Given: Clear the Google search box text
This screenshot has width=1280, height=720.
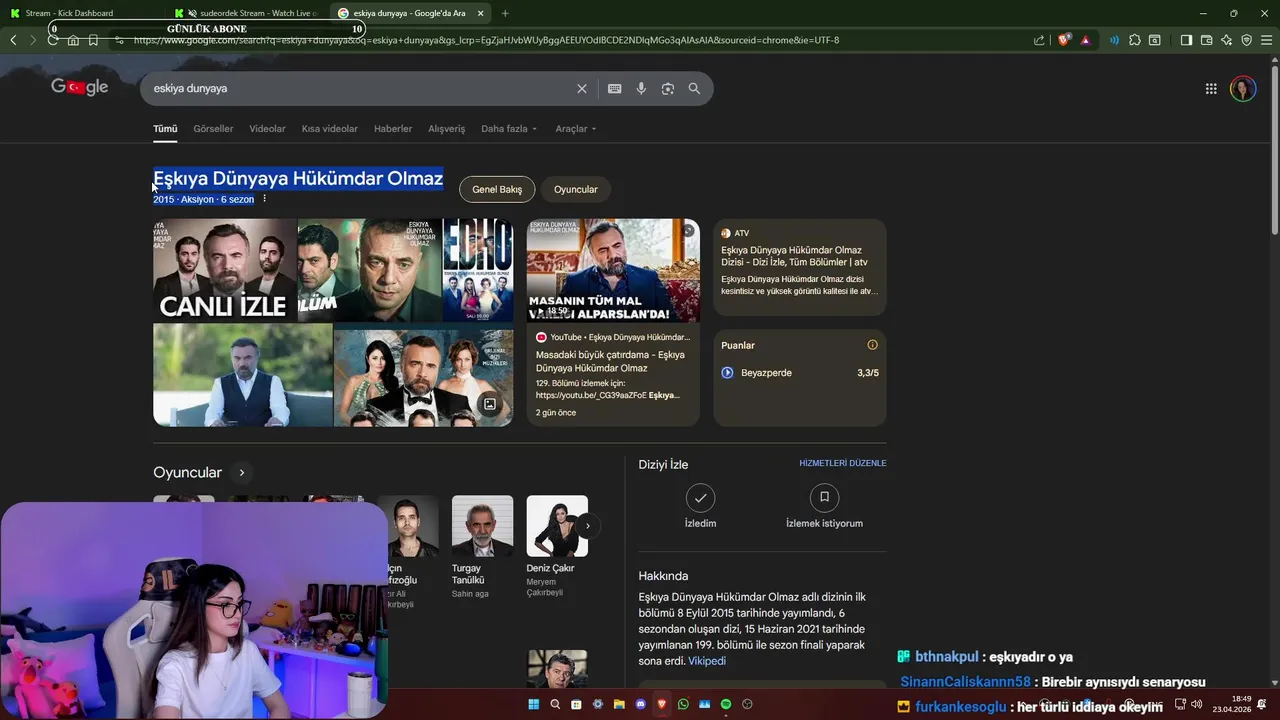Looking at the screenshot, I should 582,89.
